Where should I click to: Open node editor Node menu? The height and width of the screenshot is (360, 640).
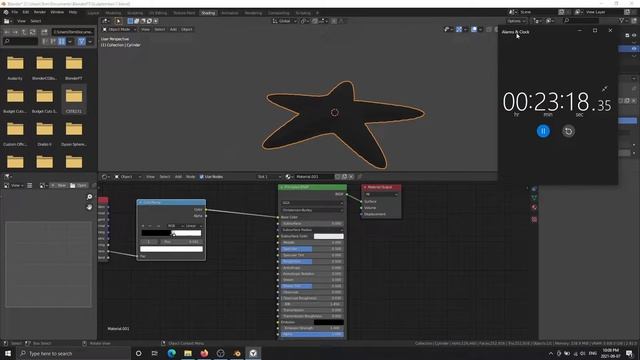tap(191, 177)
